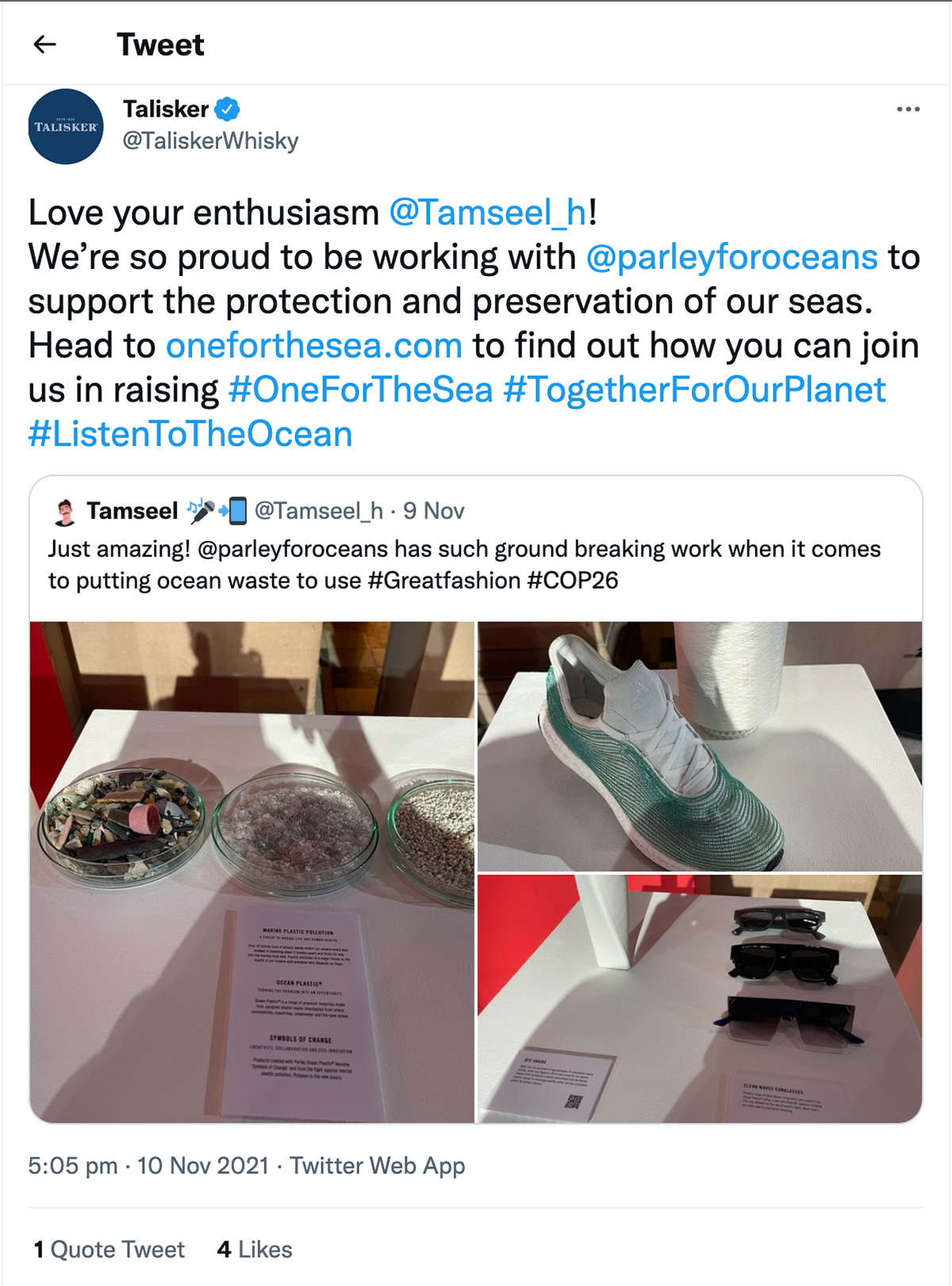Go back using the arrow icon
This screenshot has height=1286, width=952.
(x=45, y=44)
